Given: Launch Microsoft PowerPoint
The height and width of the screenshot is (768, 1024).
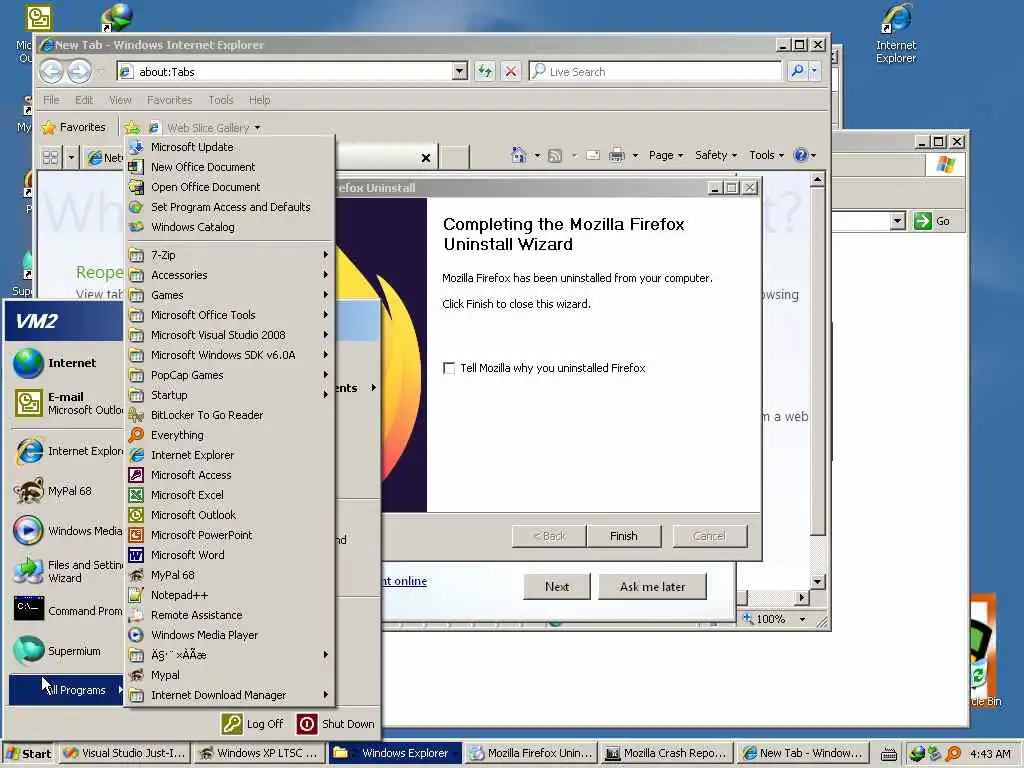Looking at the screenshot, I should 230,535.
